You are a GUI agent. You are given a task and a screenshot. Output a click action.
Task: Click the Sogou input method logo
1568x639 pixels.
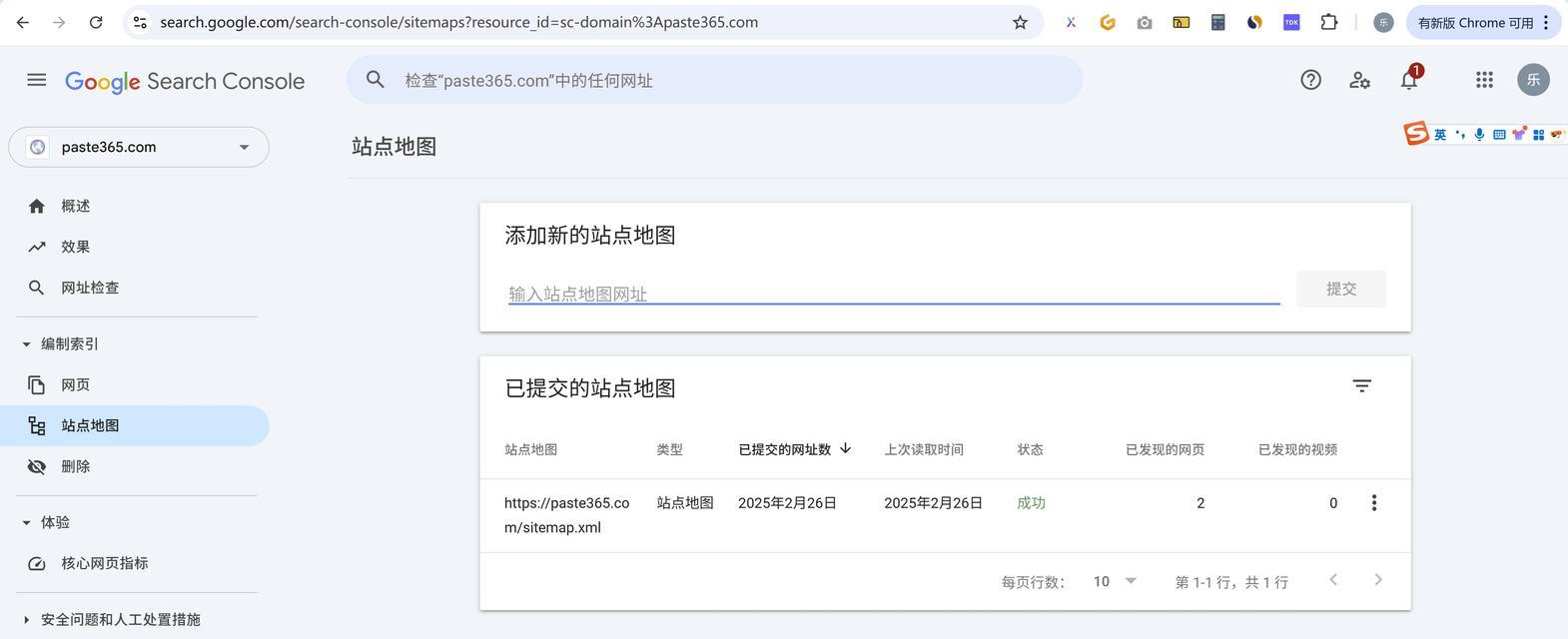click(x=1416, y=134)
